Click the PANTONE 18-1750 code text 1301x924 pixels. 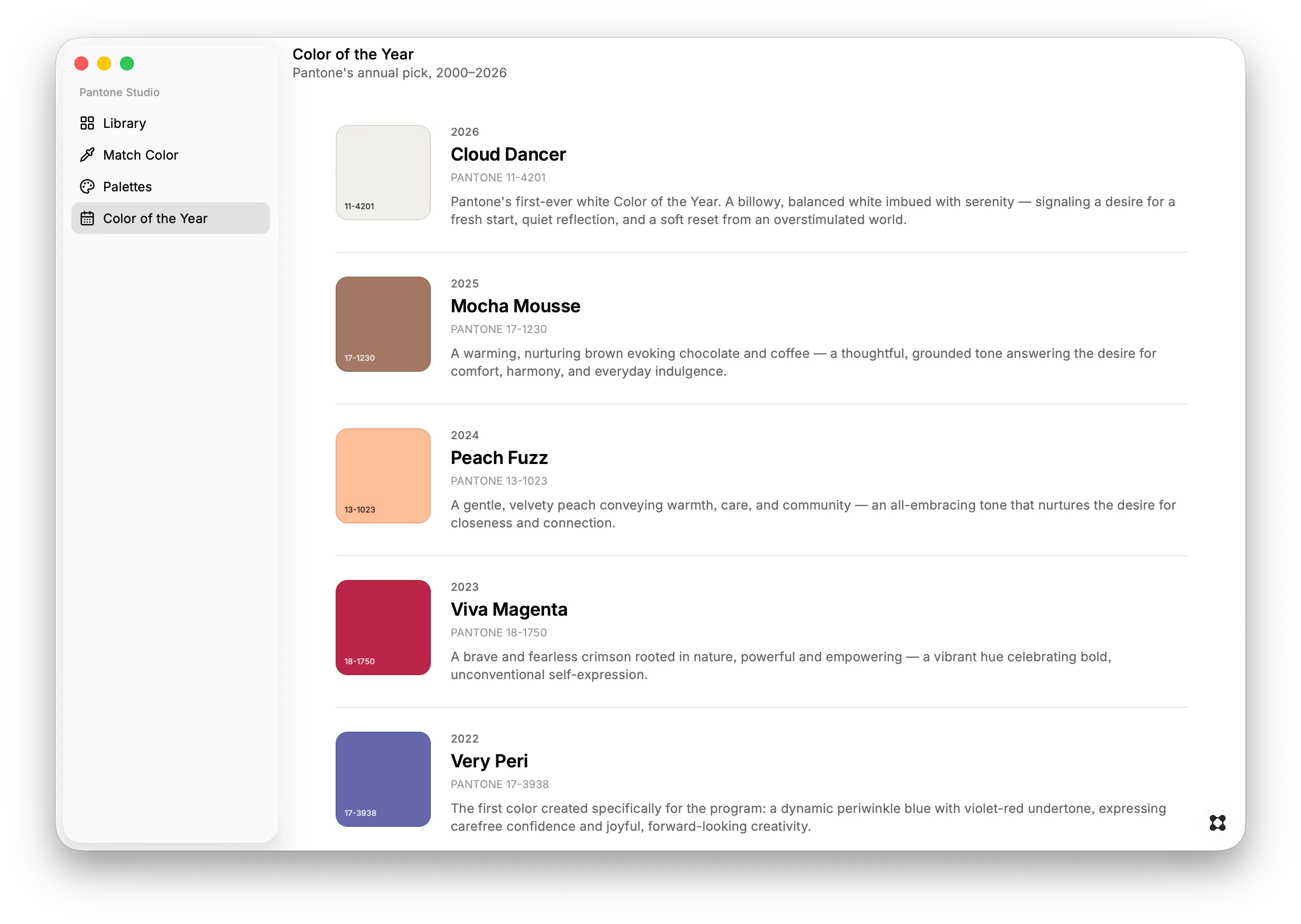[x=499, y=633]
